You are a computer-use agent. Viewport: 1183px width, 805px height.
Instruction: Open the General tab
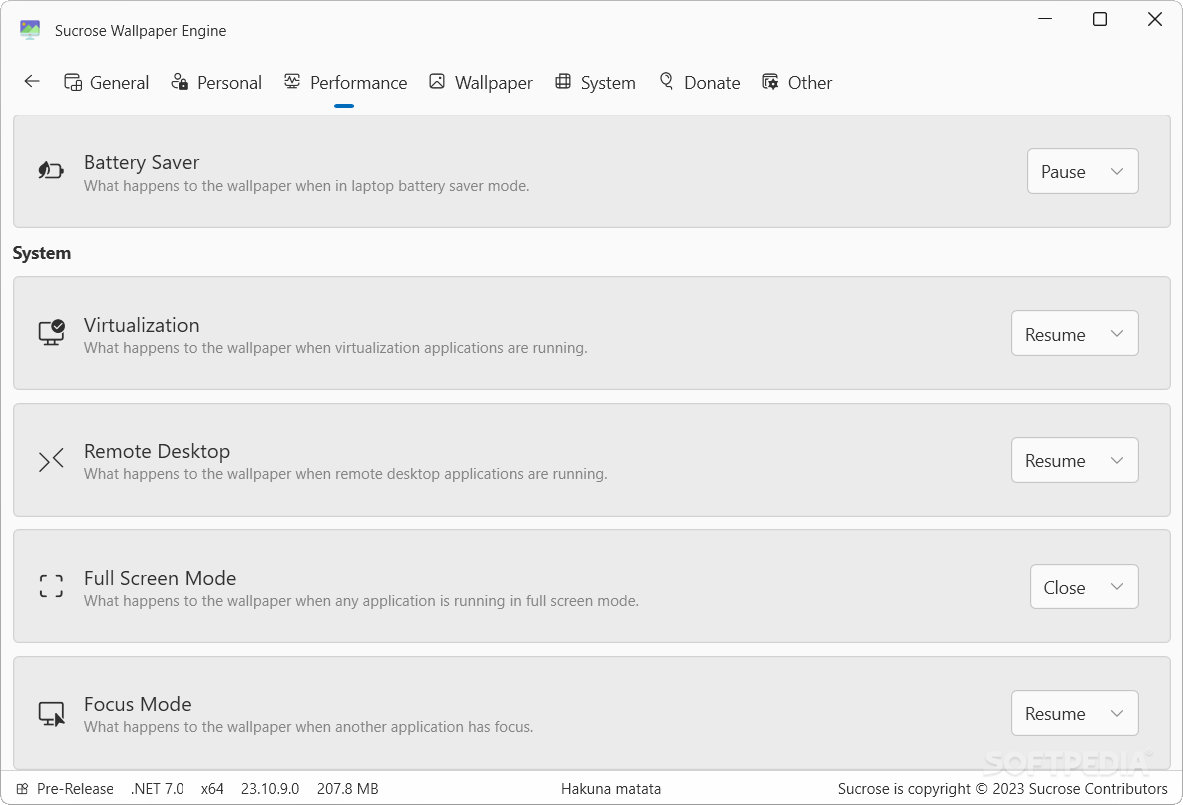pos(106,82)
